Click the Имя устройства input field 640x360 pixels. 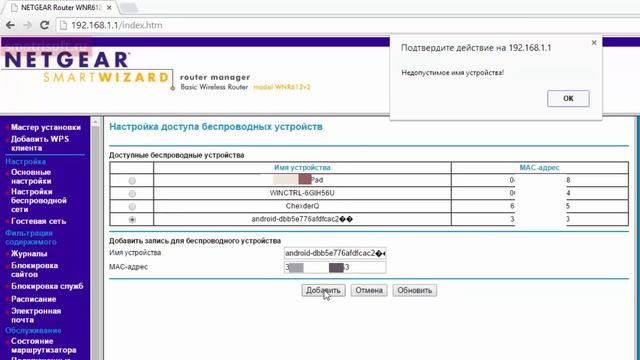coord(335,253)
